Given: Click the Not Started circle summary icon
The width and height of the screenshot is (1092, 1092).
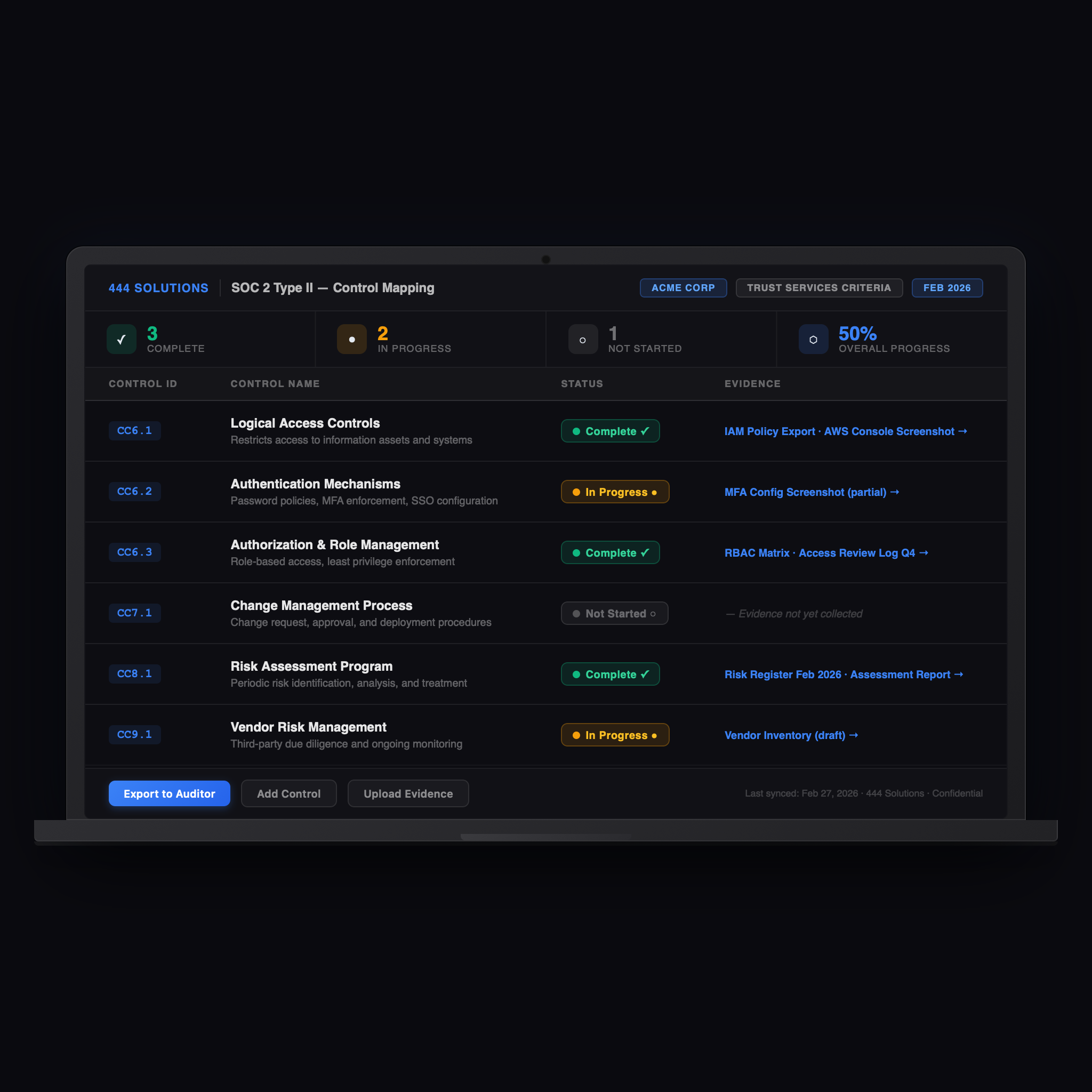Looking at the screenshot, I should click(583, 339).
